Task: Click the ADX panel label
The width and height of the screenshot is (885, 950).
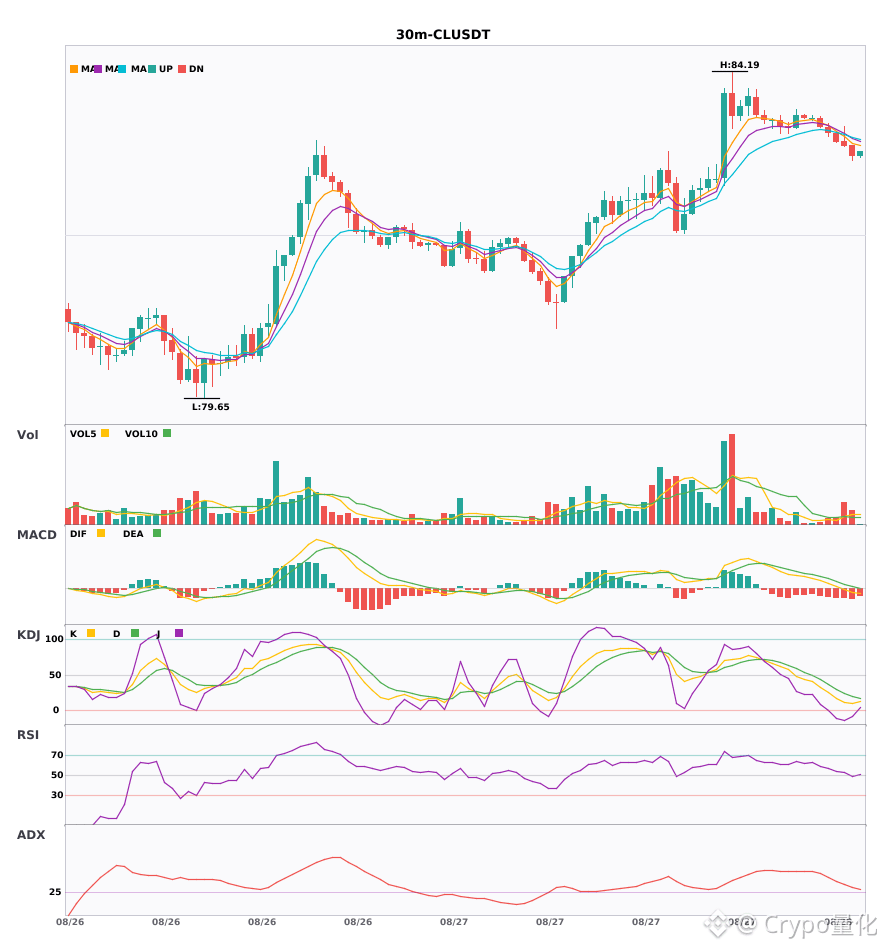Action: [x=31, y=834]
